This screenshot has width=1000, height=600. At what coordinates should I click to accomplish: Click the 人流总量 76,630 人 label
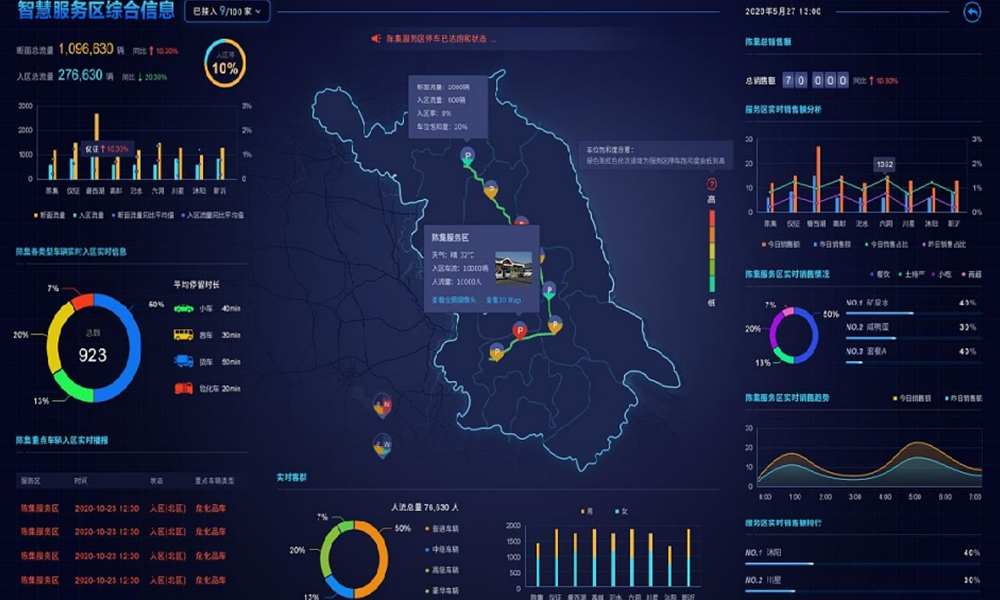(x=424, y=508)
